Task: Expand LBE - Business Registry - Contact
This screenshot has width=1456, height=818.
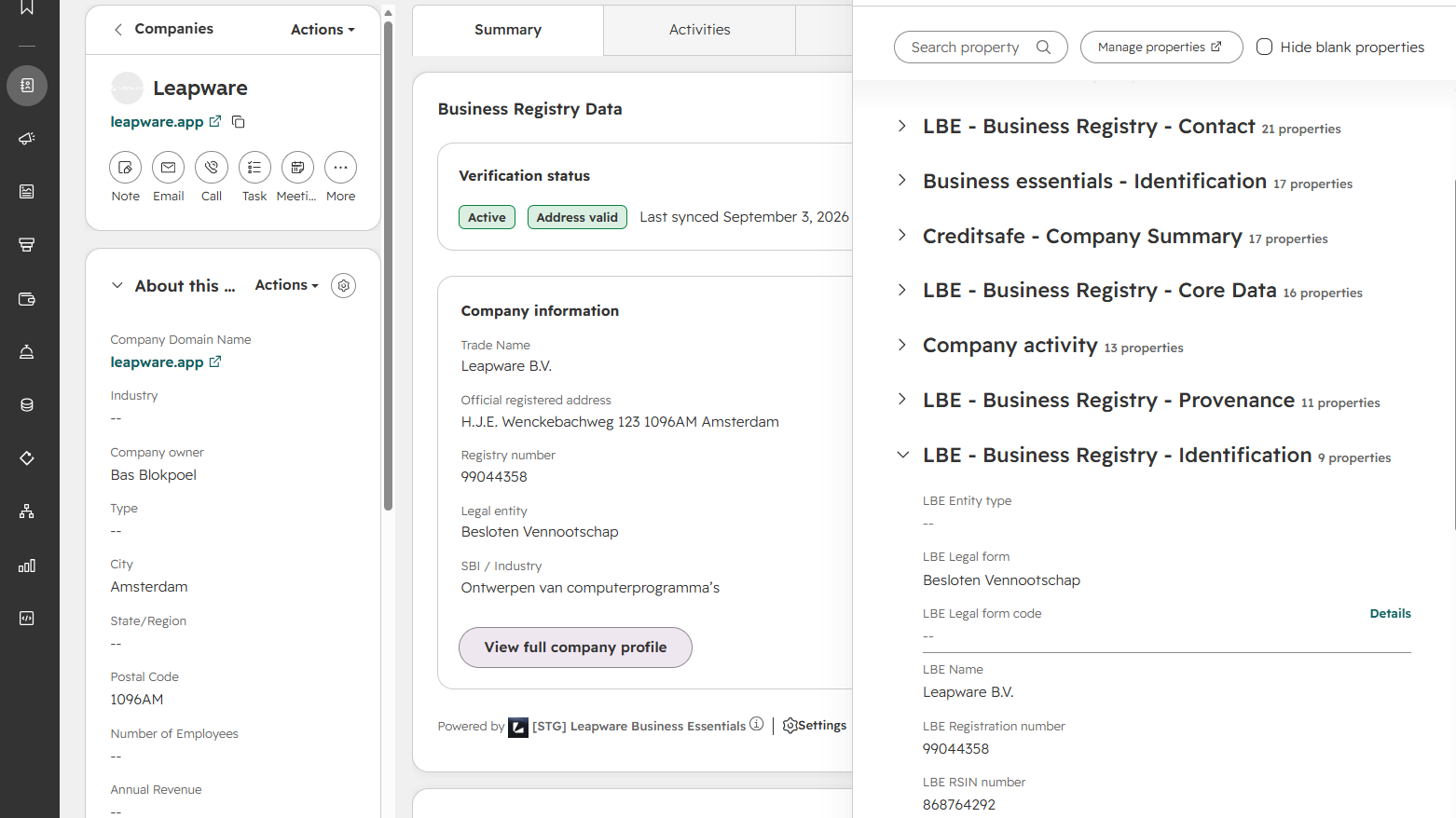Action: pos(901,126)
